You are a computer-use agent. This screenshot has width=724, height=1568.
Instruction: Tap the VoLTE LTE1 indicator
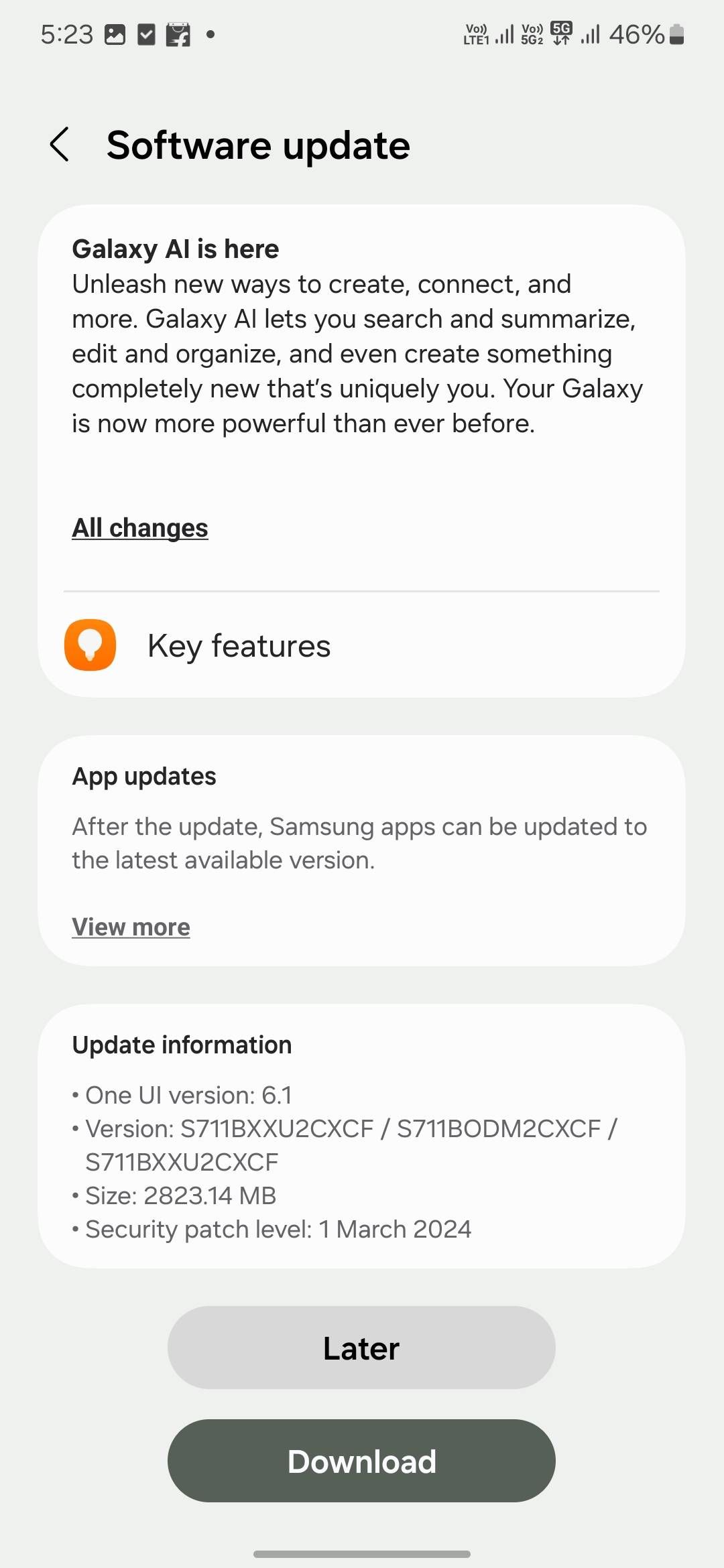point(477,34)
